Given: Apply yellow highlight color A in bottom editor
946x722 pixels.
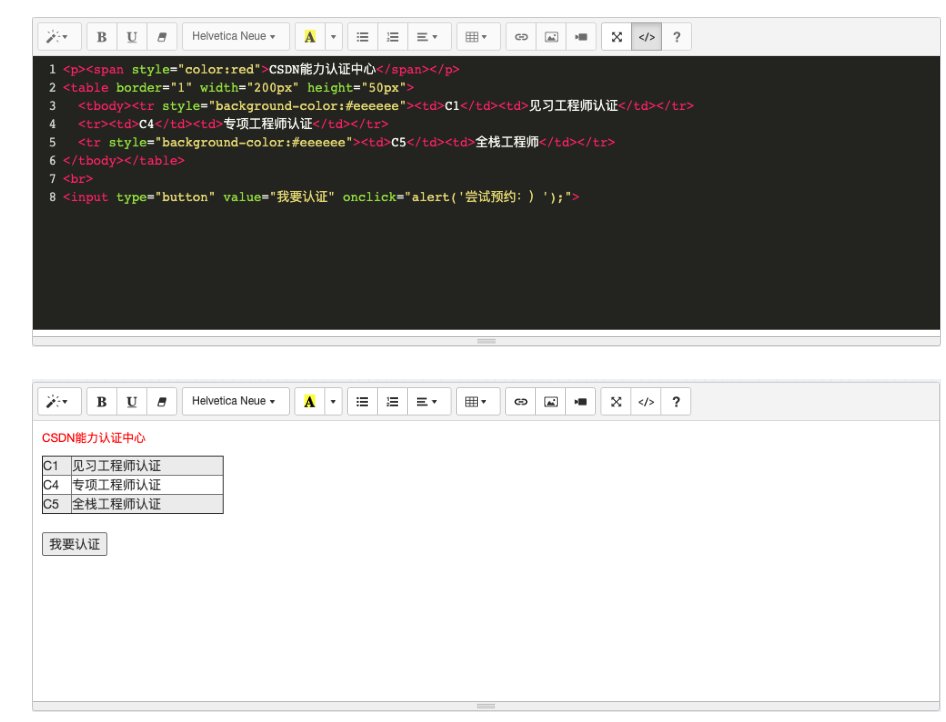Looking at the screenshot, I should point(310,402).
